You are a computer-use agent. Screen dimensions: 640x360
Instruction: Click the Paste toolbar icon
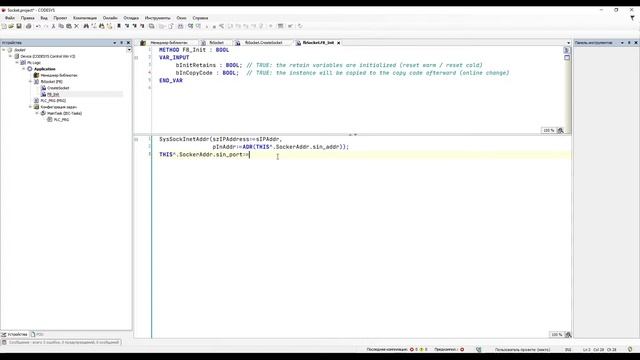point(69,26)
